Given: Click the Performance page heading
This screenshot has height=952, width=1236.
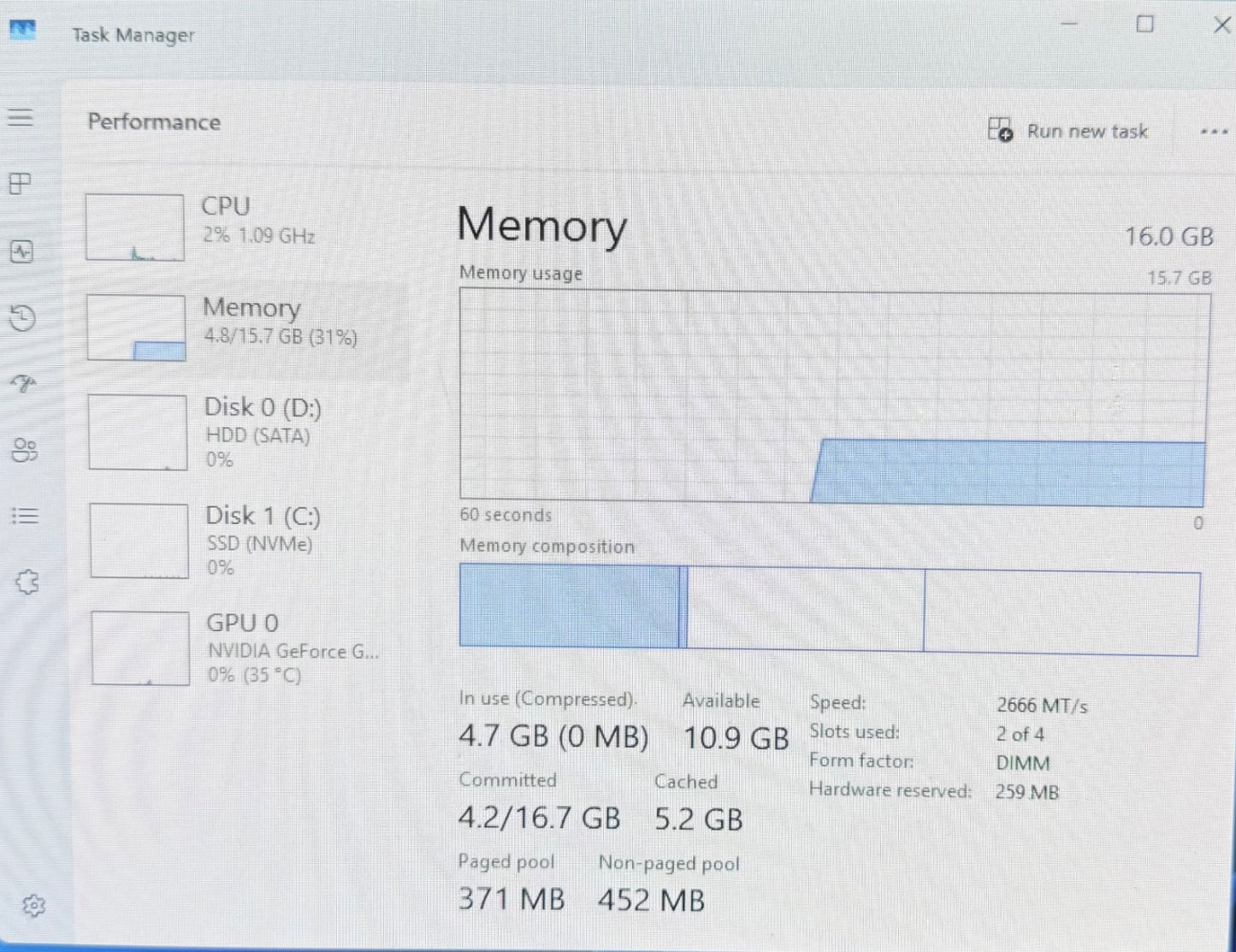Looking at the screenshot, I should 154,122.
